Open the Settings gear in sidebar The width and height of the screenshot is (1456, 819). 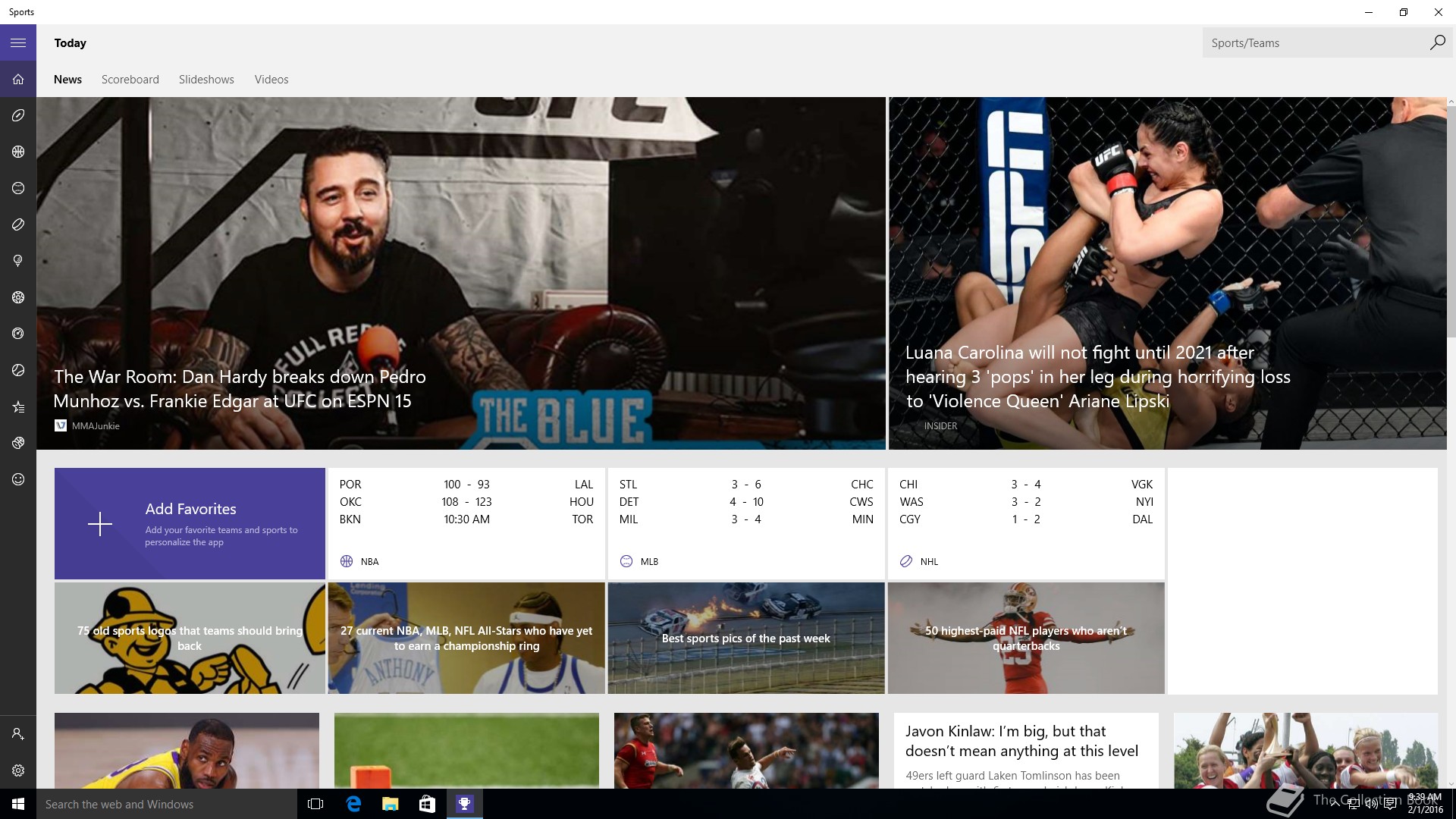[x=18, y=770]
